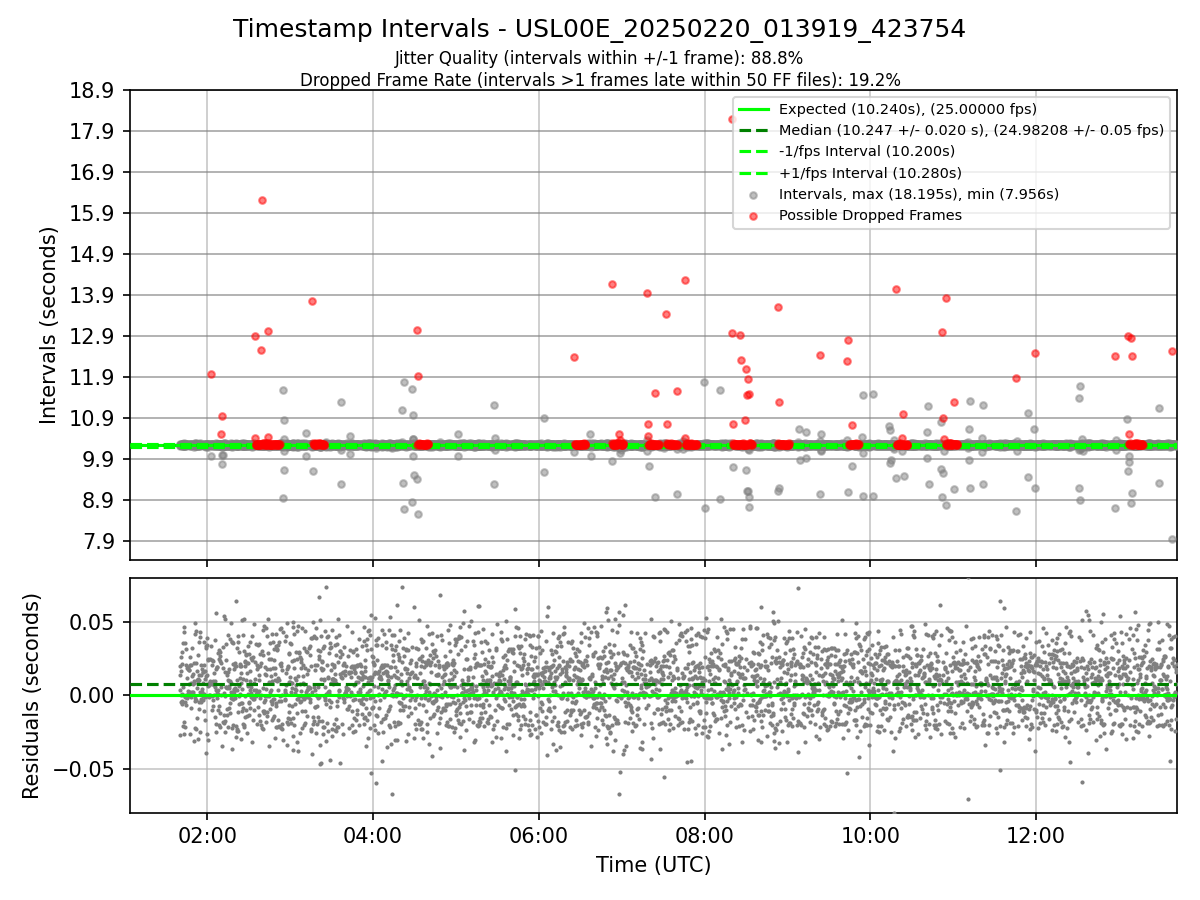Screen dimensions: 1200x900
Task: Click the grey dot marker beside 'Intervals, max'
Action: tap(754, 194)
